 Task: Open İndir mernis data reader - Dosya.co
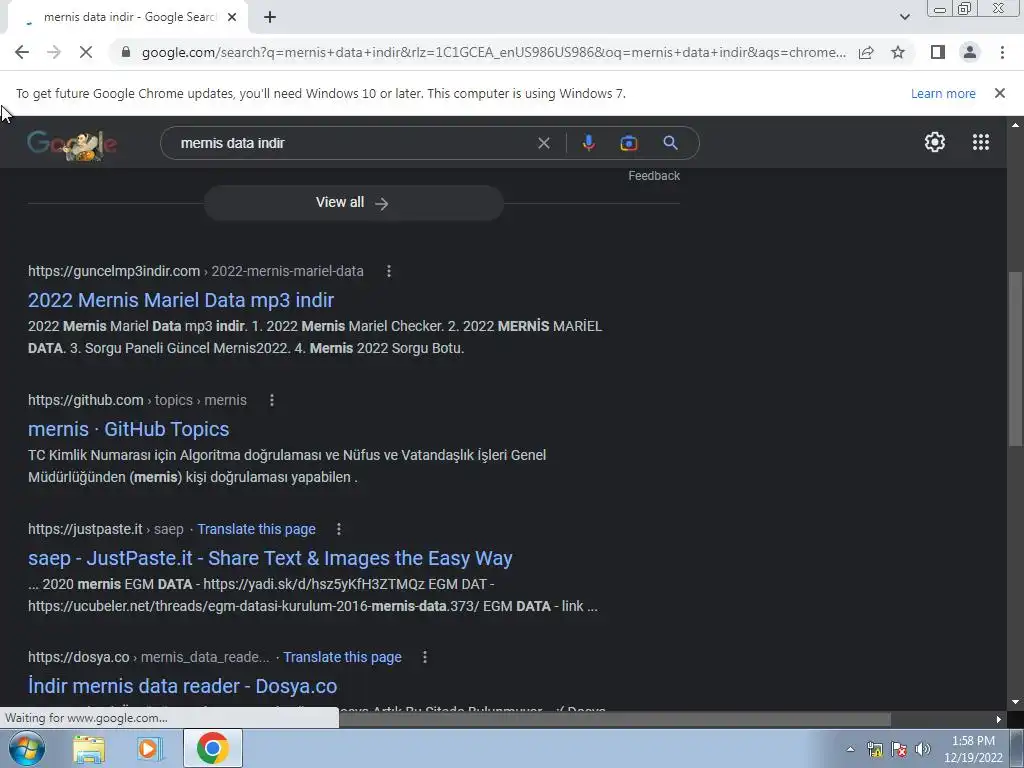point(182,686)
